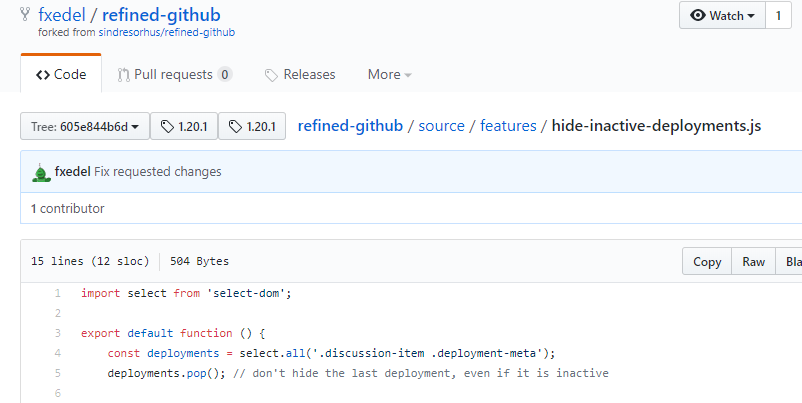This screenshot has height=403, width=802.
Task: Click the code brackets icon
Action: [43, 75]
